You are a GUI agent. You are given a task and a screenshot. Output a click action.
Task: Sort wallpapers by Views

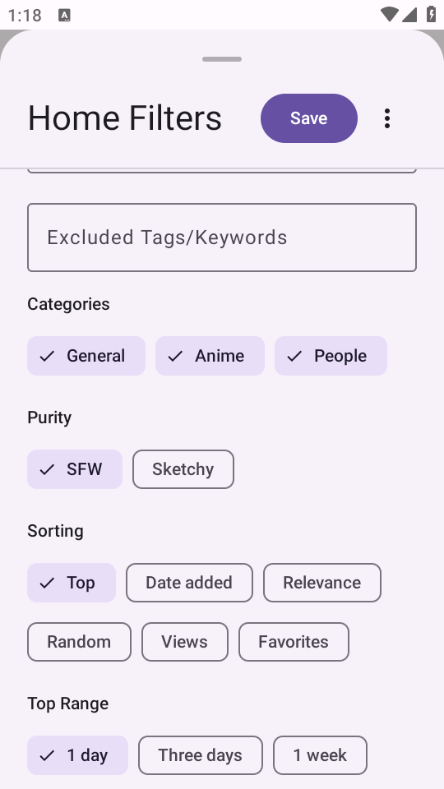click(x=185, y=642)
